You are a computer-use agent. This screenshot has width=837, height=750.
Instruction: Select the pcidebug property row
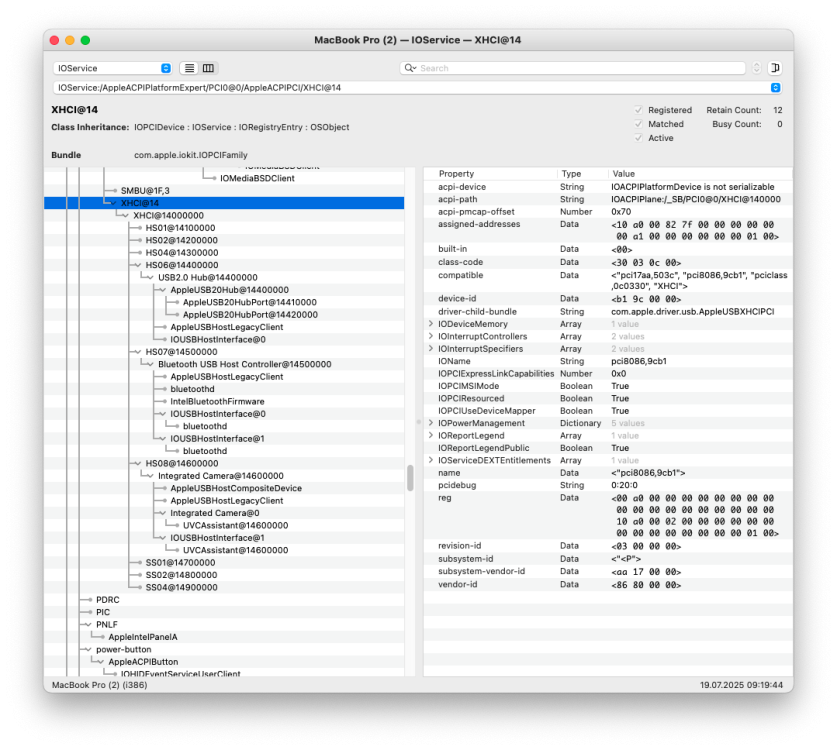pos(608,485)
